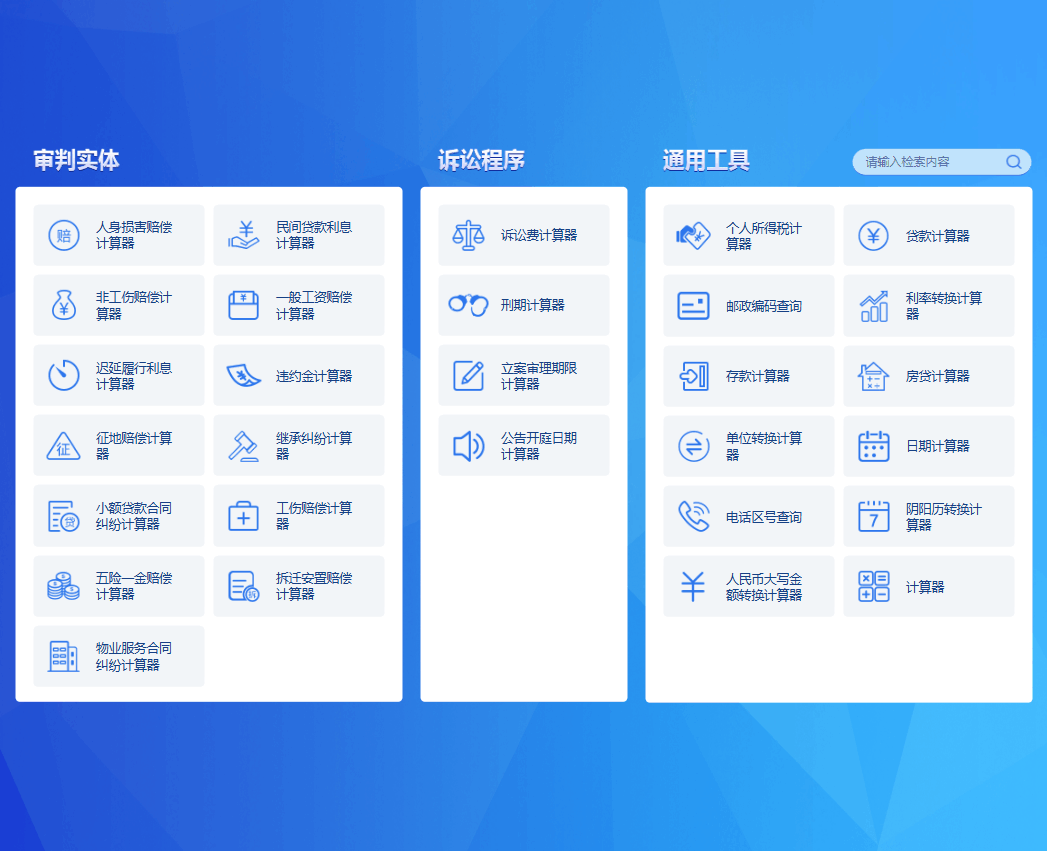The width and height of the screenshot is (1047, 851).
Task: Click the gavel icon for 继承纠纷计算器
Action: coord(243,446)
